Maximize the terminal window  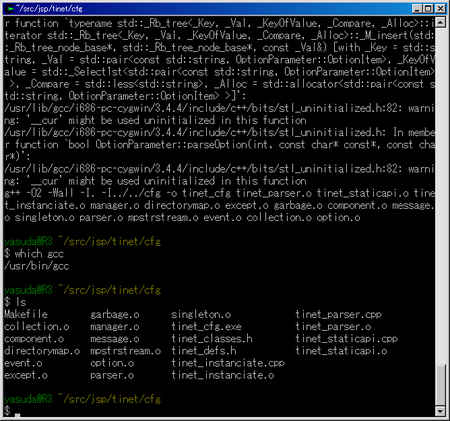pyautogui.click(x=429, y=9)
